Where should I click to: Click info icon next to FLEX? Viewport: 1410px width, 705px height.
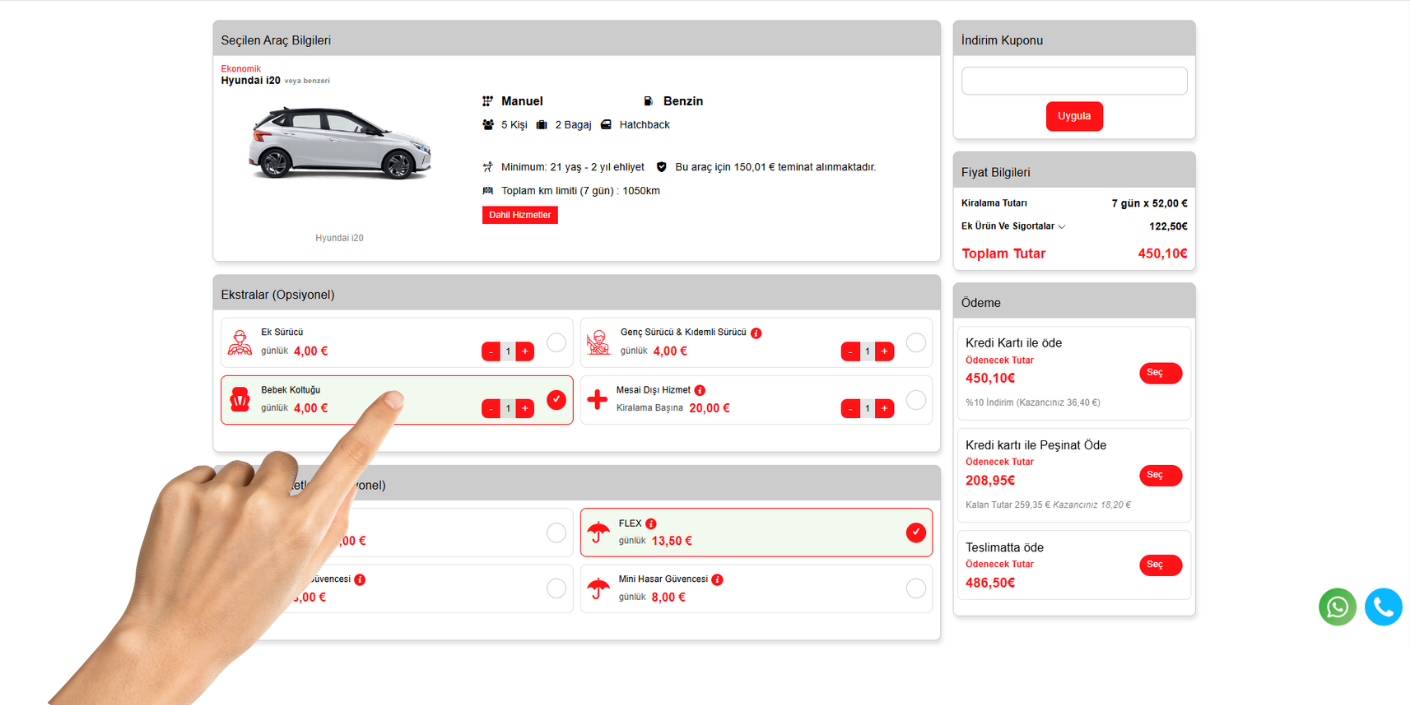click(651, 524)
